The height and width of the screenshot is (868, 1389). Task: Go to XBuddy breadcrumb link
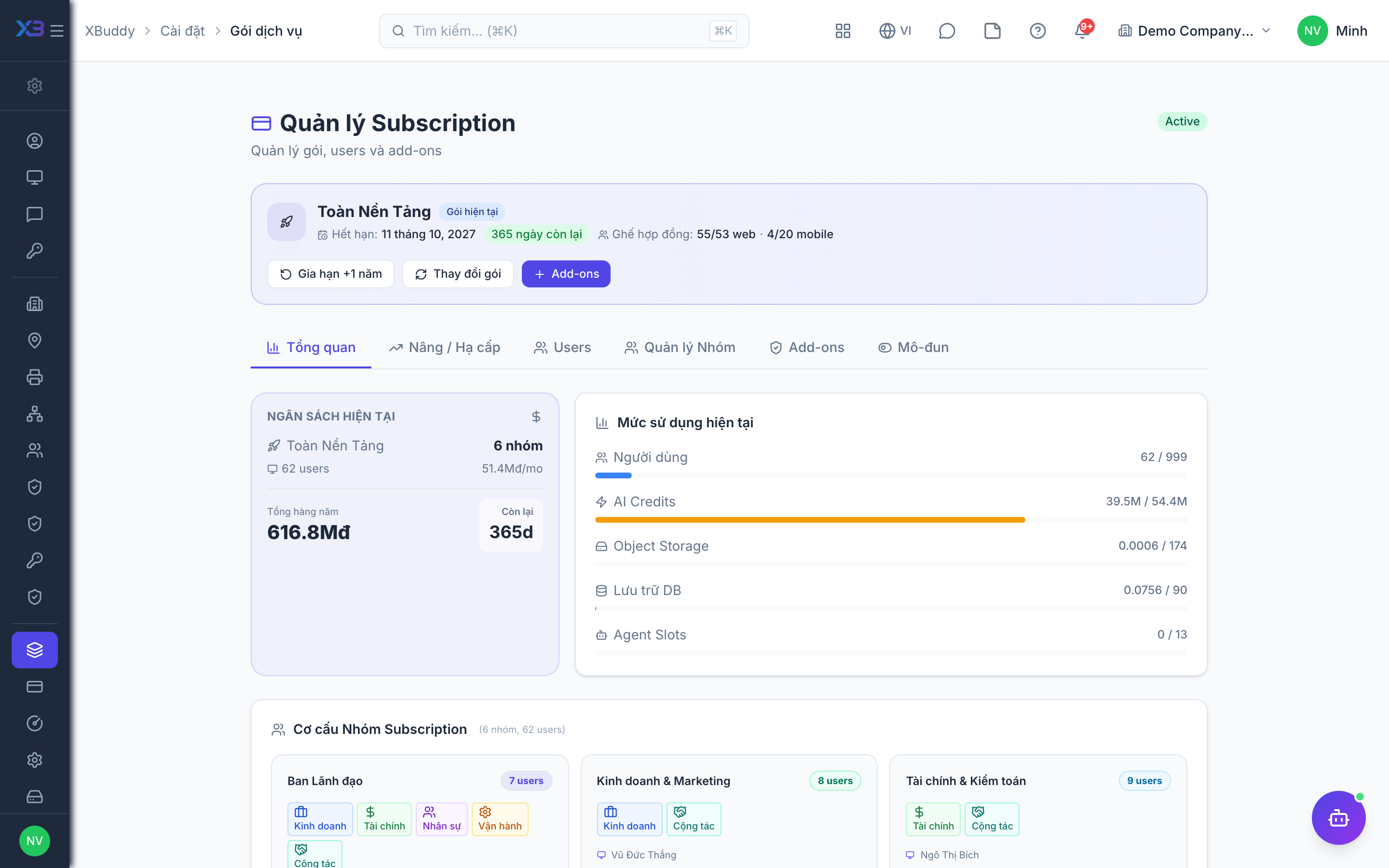pyautogui.click(x=109, y=30)
